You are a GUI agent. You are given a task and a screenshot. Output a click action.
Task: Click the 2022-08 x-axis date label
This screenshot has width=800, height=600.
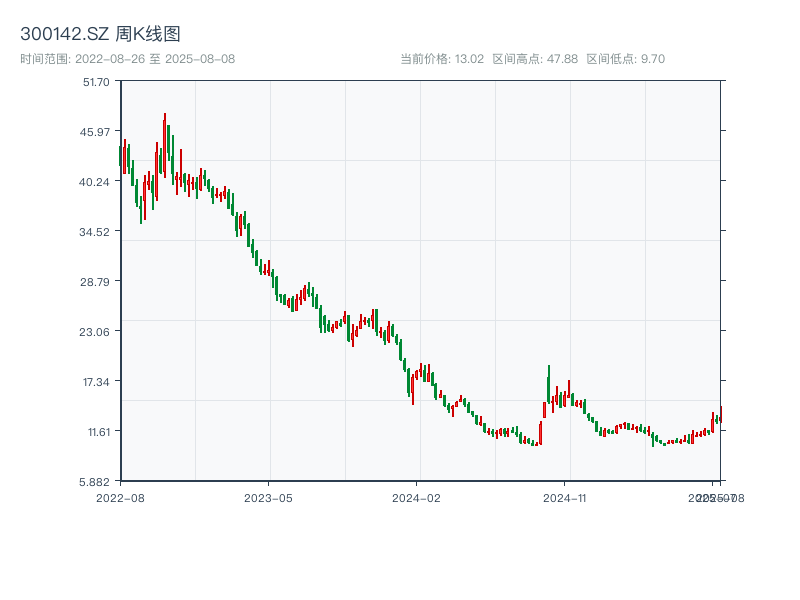(122, 498)
